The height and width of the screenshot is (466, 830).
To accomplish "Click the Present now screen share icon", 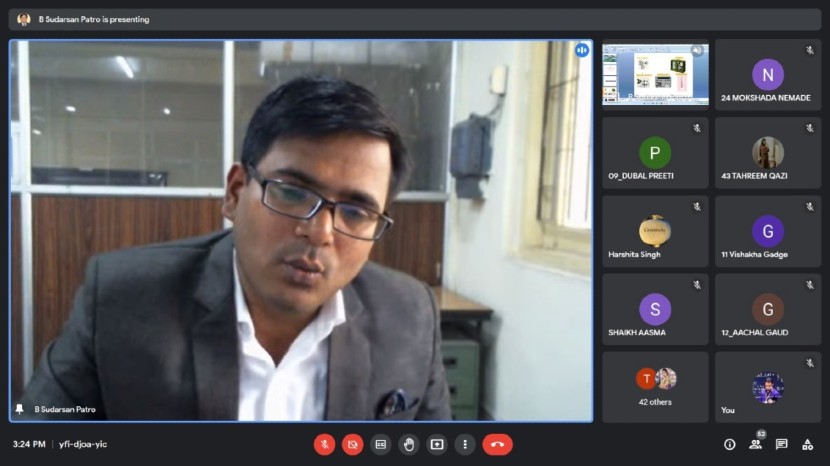I will 437,444.
